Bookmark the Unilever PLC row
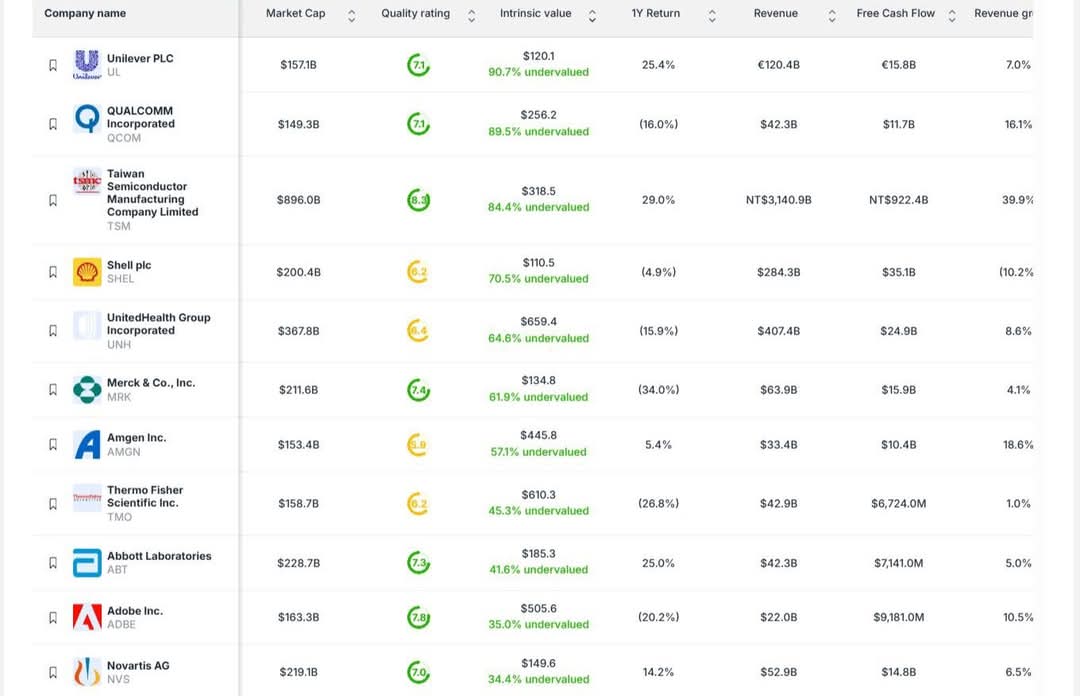The width and height of the screenshot is (1080, 696). pyautogui.click(x=53, y=65)
